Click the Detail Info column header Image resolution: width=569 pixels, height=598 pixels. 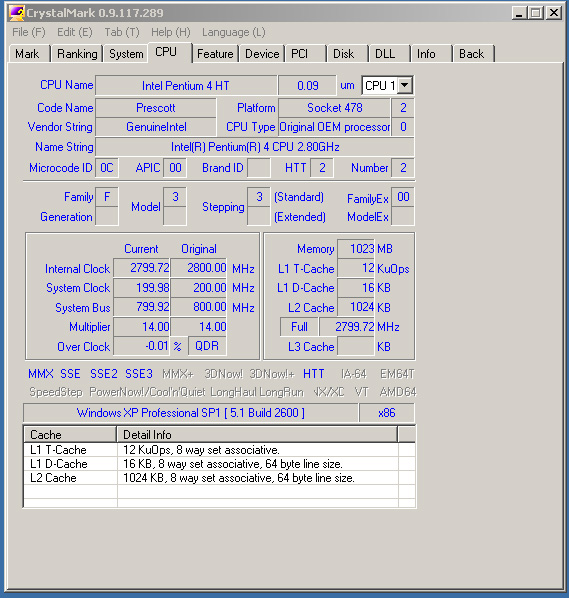point(257,434)
